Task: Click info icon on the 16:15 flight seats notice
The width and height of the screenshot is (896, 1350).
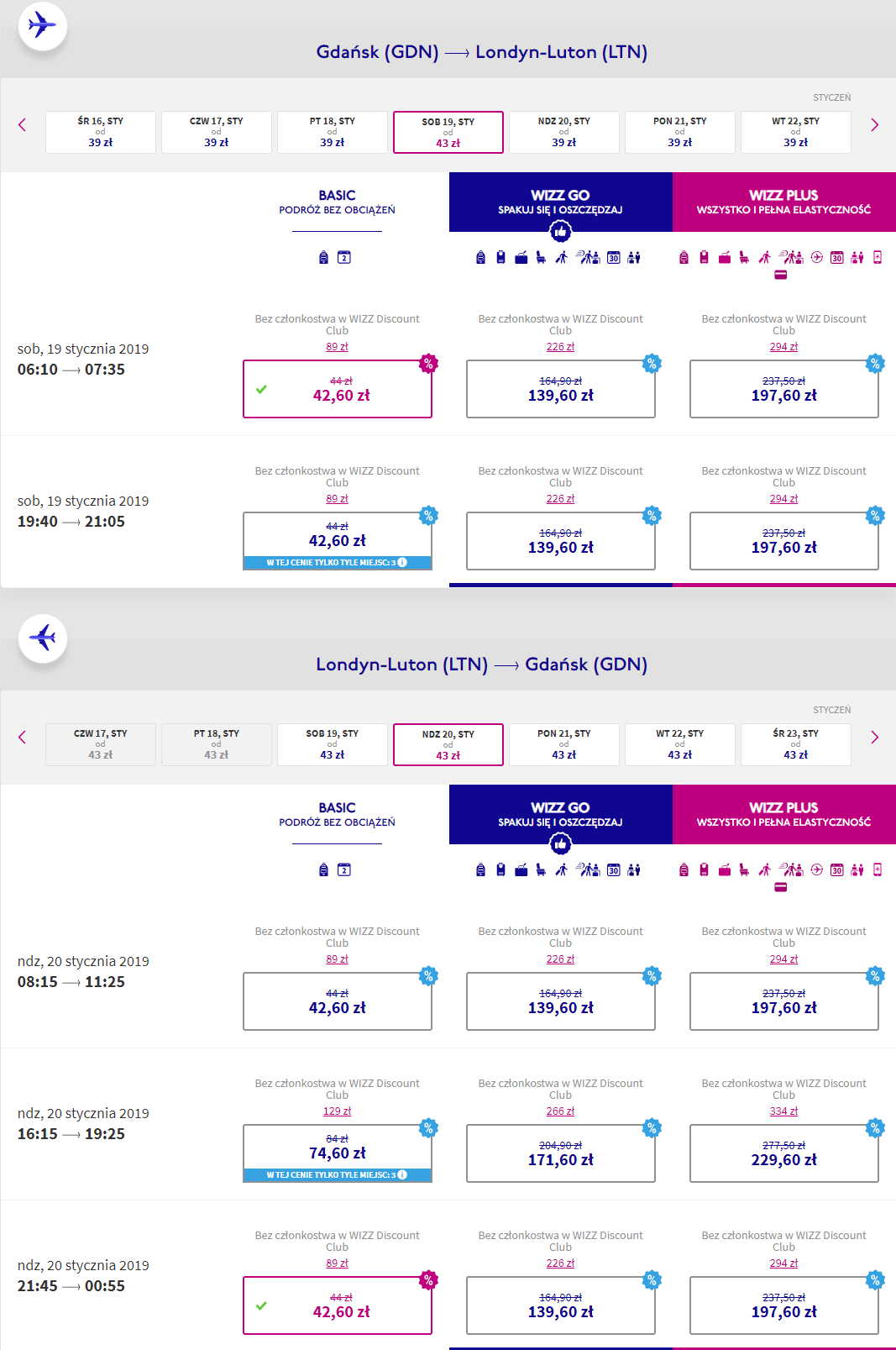Action: (402, 1174)
